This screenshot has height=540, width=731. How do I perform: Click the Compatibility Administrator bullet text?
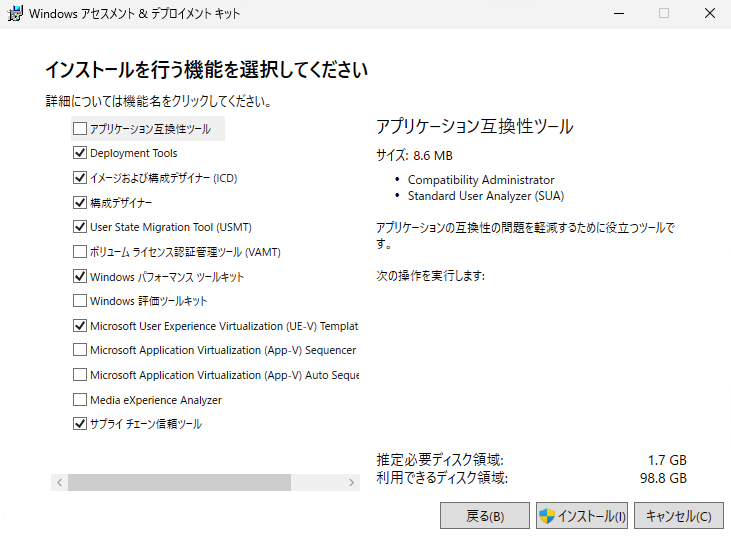click(481, 180)
